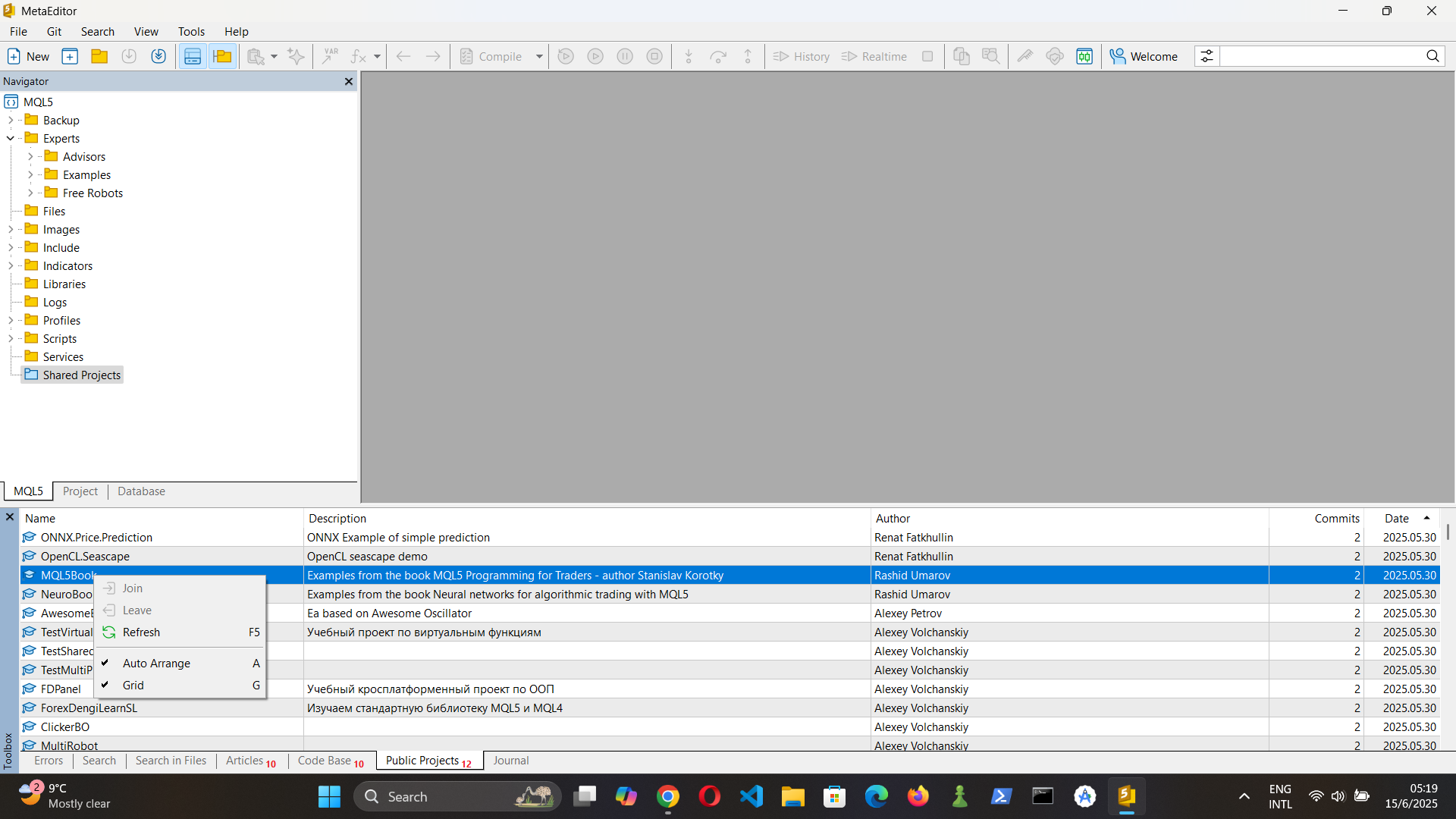Click the download storage icon
The height and width of the screenshot is (819, 1456).
(129, 56)
